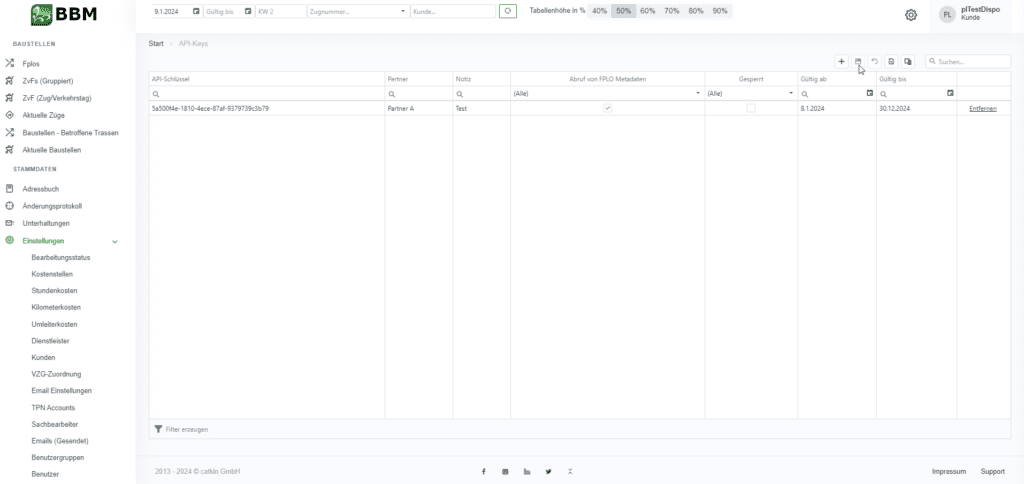The image size is (1024, 484).
Task: Select the 70% table height option
Action: click(x=672, y=11)
